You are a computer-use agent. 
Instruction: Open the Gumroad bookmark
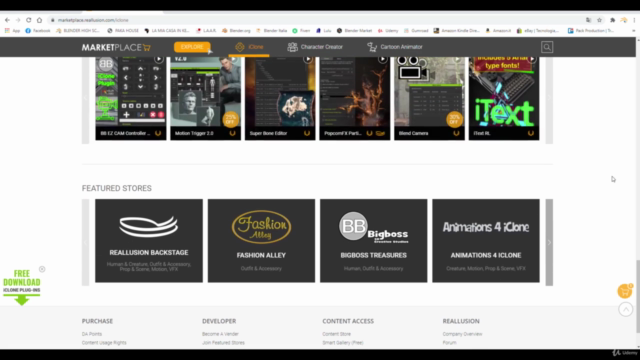pos(416,31)
